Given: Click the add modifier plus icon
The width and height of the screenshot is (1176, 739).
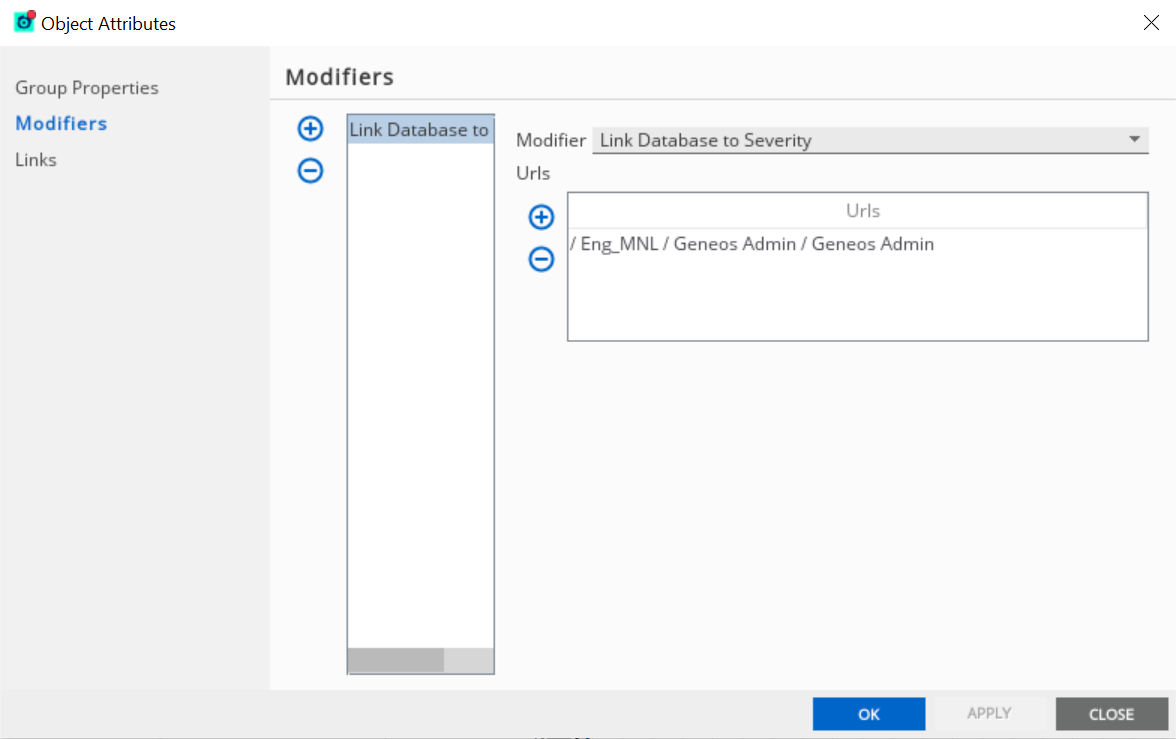Looking at the screenshot, I should tap(311, 129).
